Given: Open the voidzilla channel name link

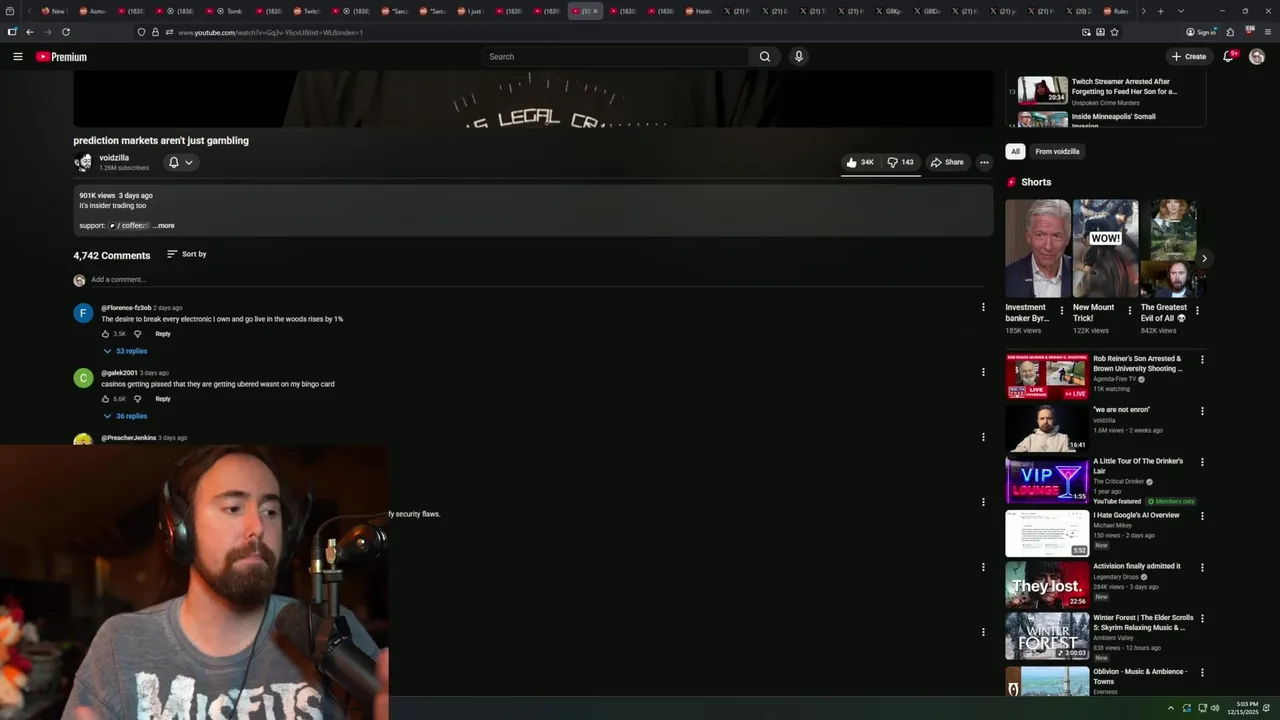Looking at the screenshot, I should coord(114,158).
